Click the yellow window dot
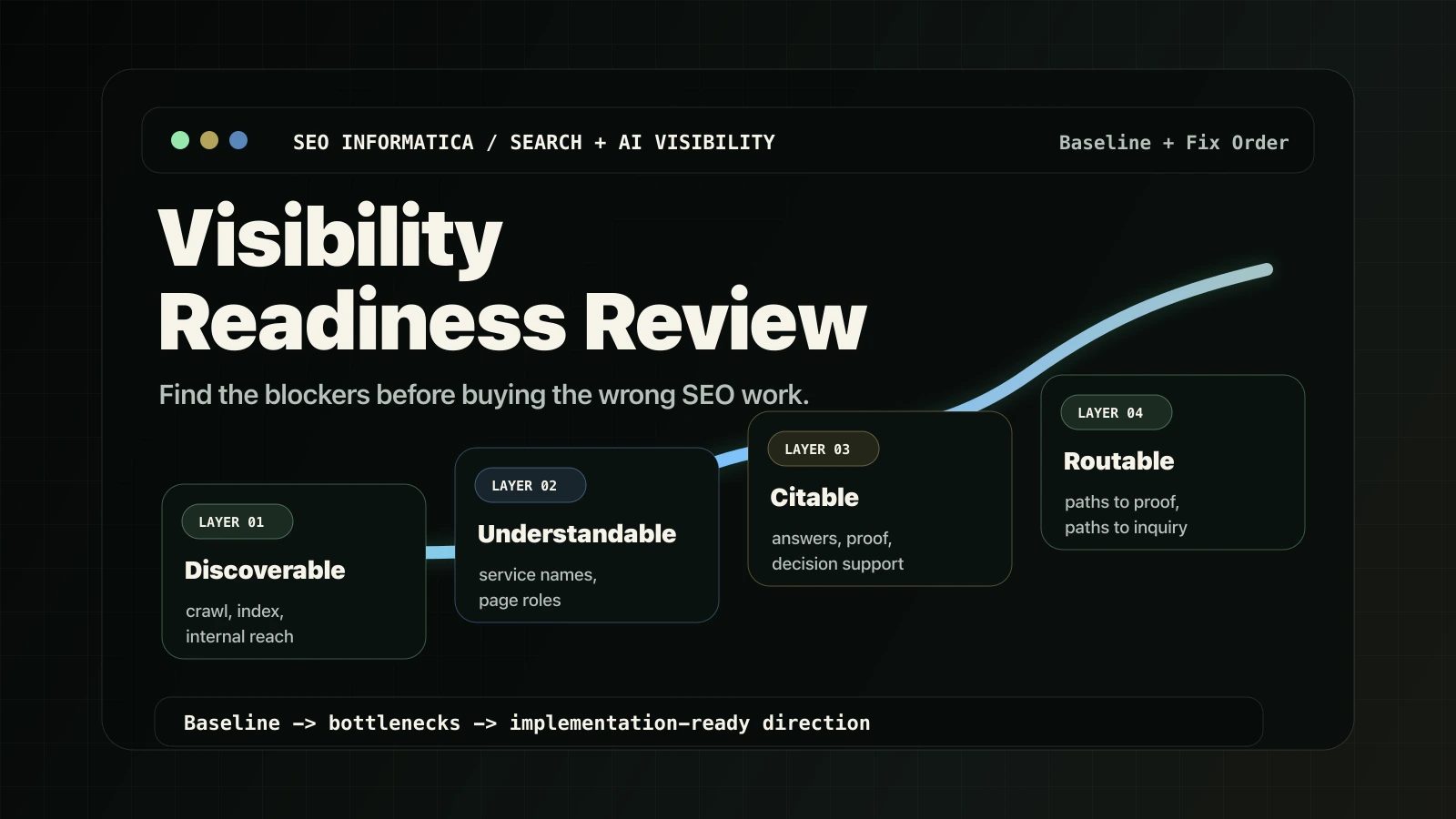This screenshot has width=1456, height=819. pos(209,140)
